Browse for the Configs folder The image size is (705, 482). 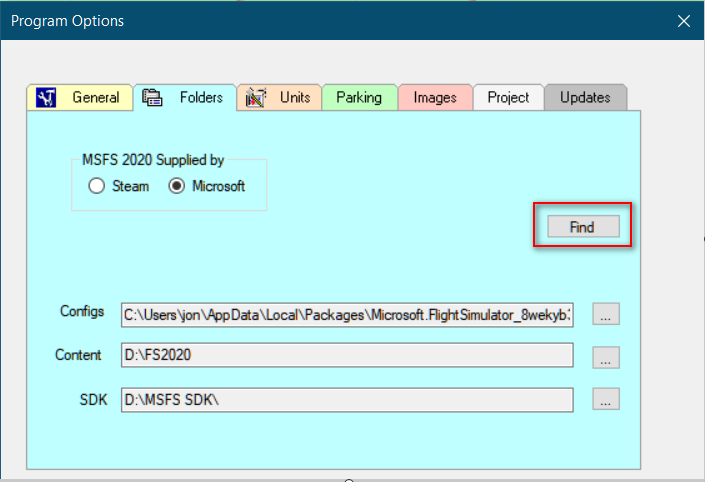(606, 314)
